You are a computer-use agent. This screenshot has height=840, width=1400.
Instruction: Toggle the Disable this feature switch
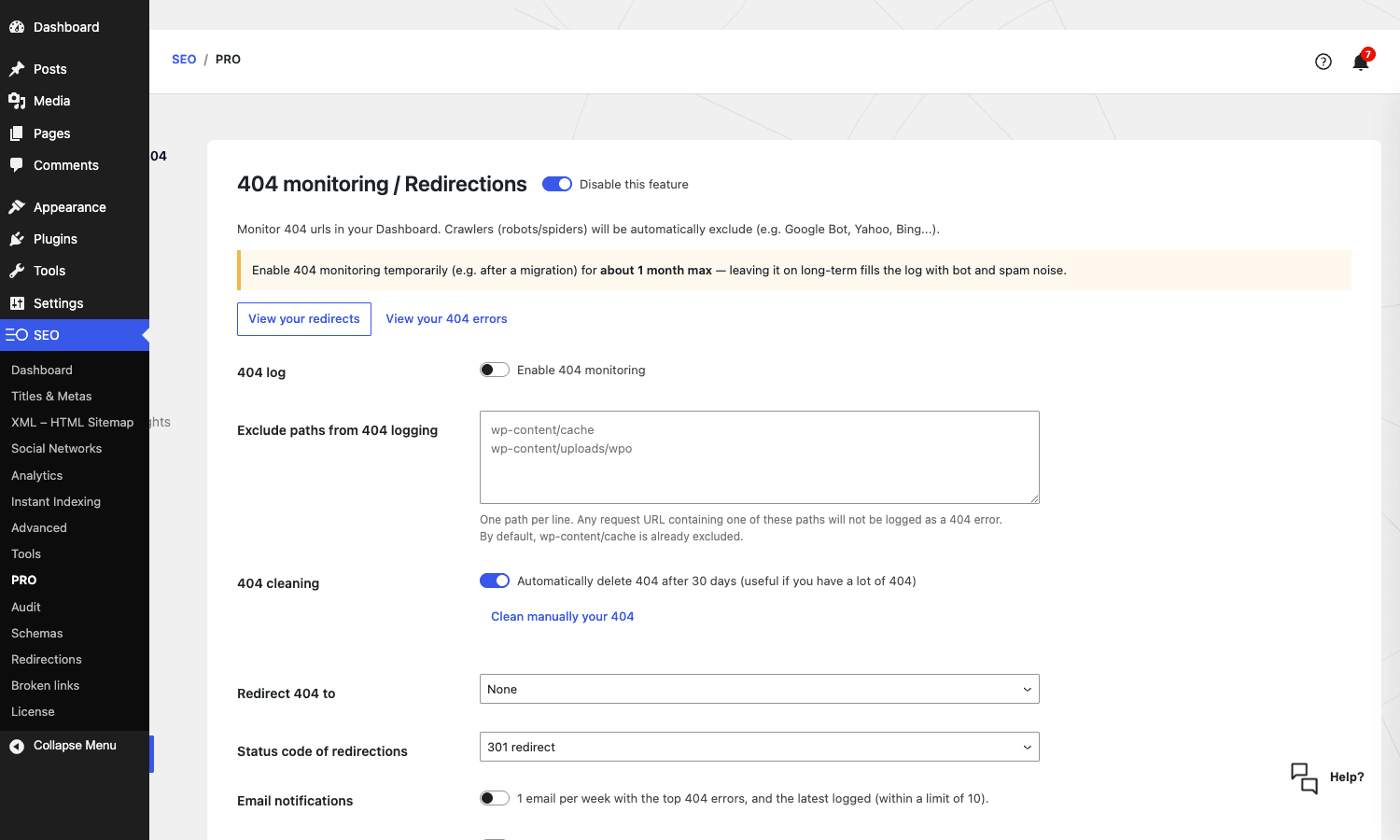pyautogui.click(x=557, y=184)
